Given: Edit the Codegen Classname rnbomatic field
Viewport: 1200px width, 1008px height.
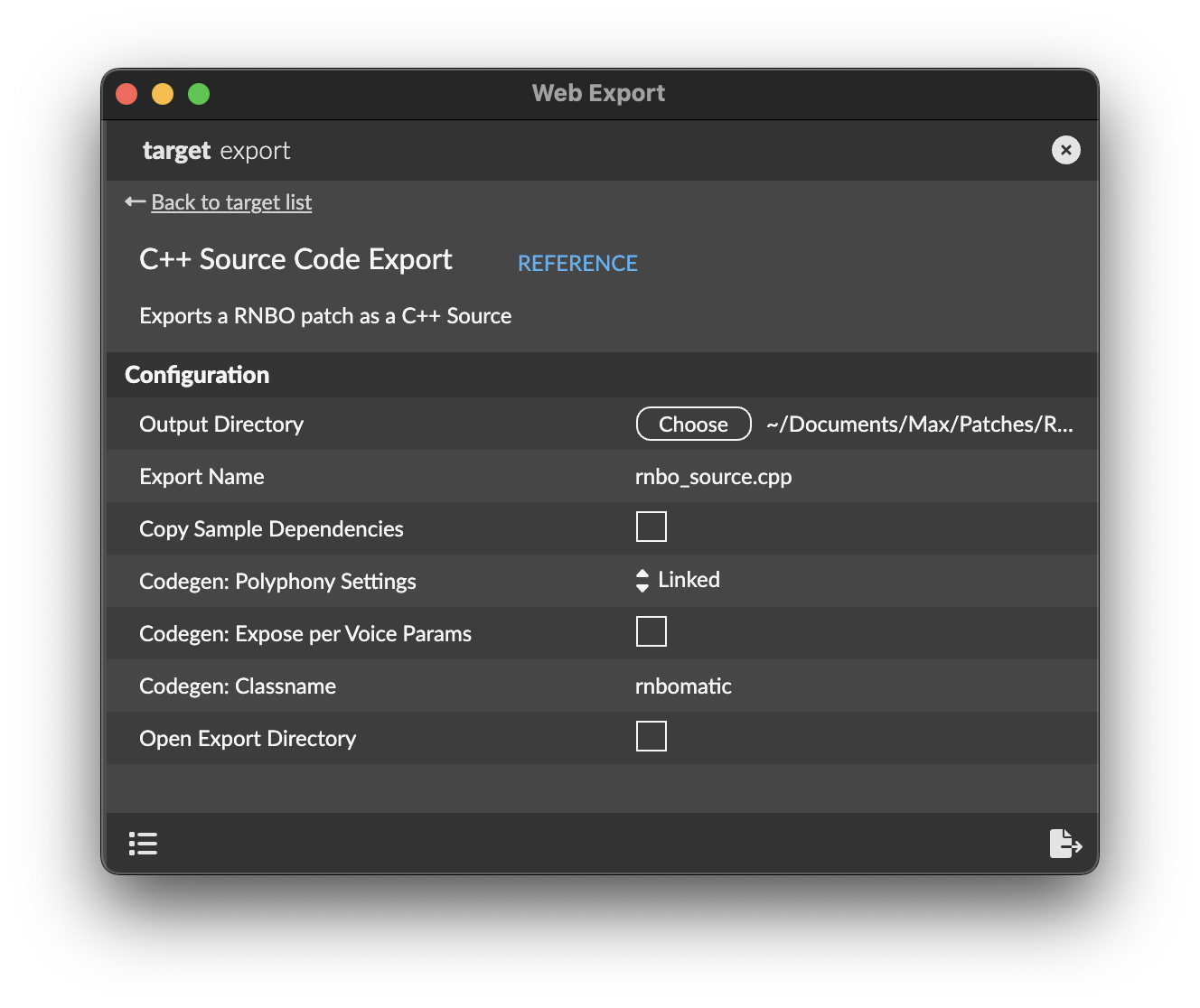Looking at the screenshot, I should pos(683,686).
